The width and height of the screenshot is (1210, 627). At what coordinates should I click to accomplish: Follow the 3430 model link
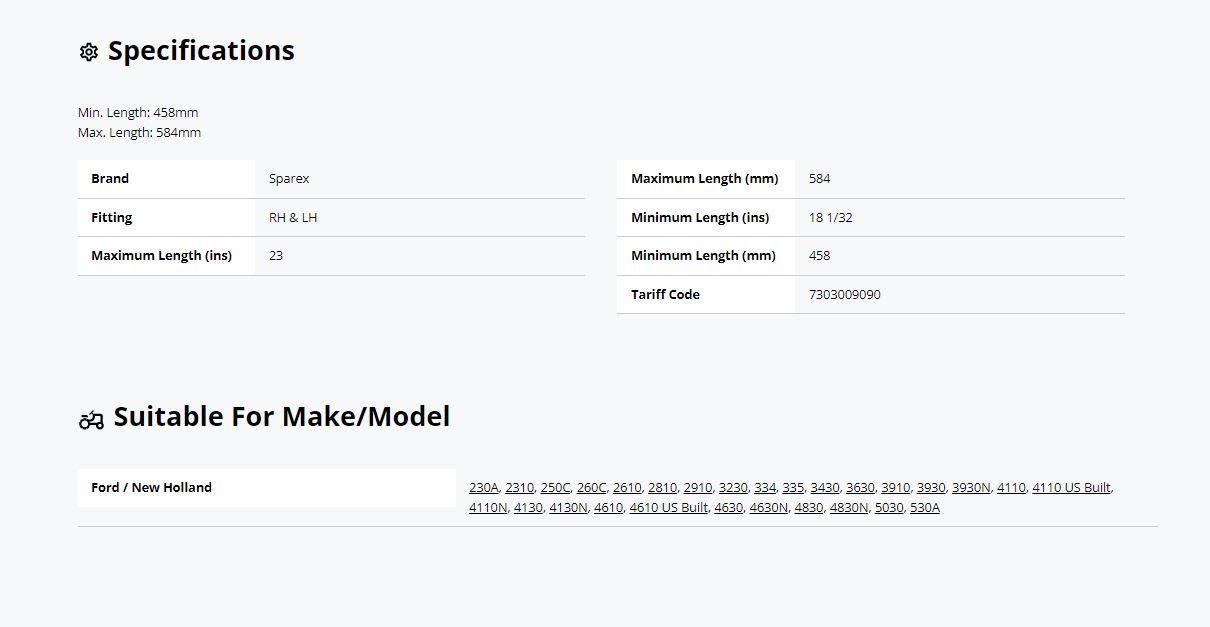tap(825, 487)
